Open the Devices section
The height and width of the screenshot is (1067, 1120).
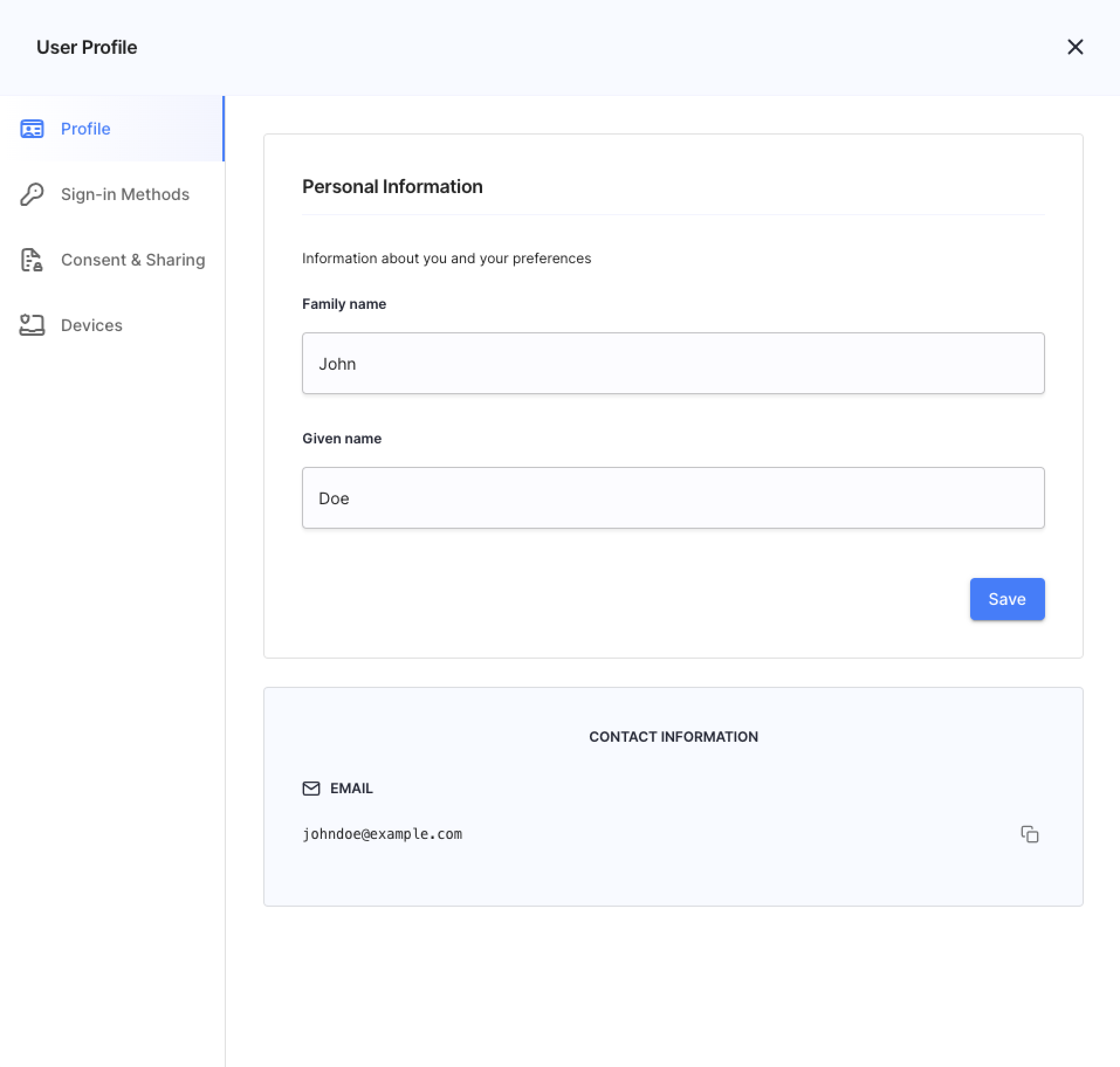click(x=112, y=325)
